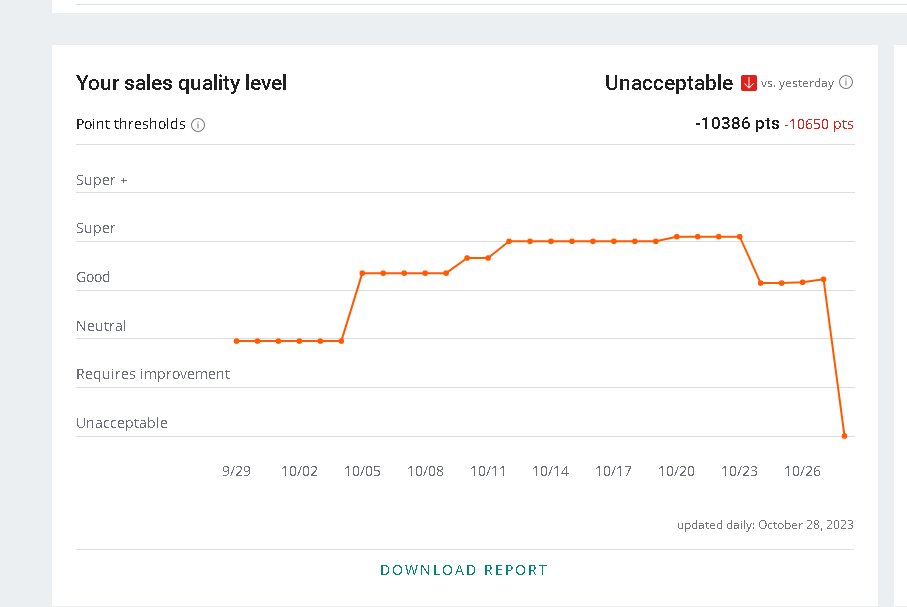Select the 10/23 data point on the line

click(x=740, y=237)
